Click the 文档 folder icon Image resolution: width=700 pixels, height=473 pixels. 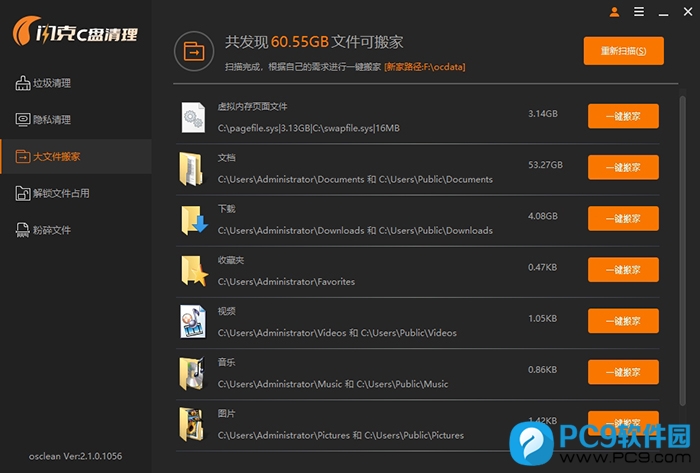coord(191,169)
